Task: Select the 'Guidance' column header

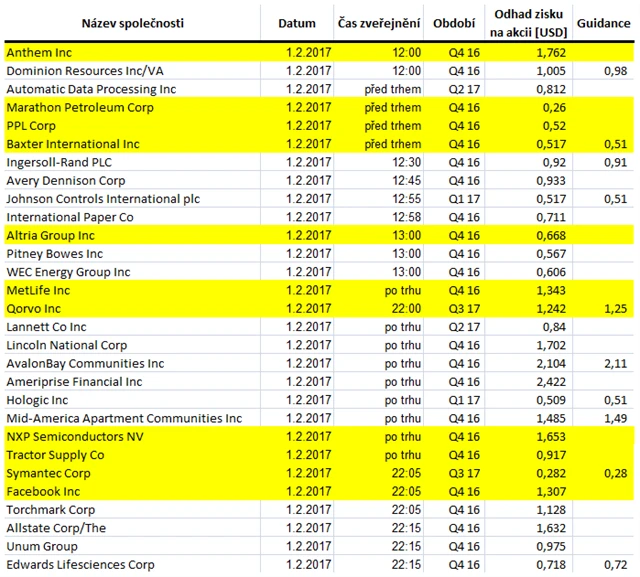Action: (x=606, y=23)
